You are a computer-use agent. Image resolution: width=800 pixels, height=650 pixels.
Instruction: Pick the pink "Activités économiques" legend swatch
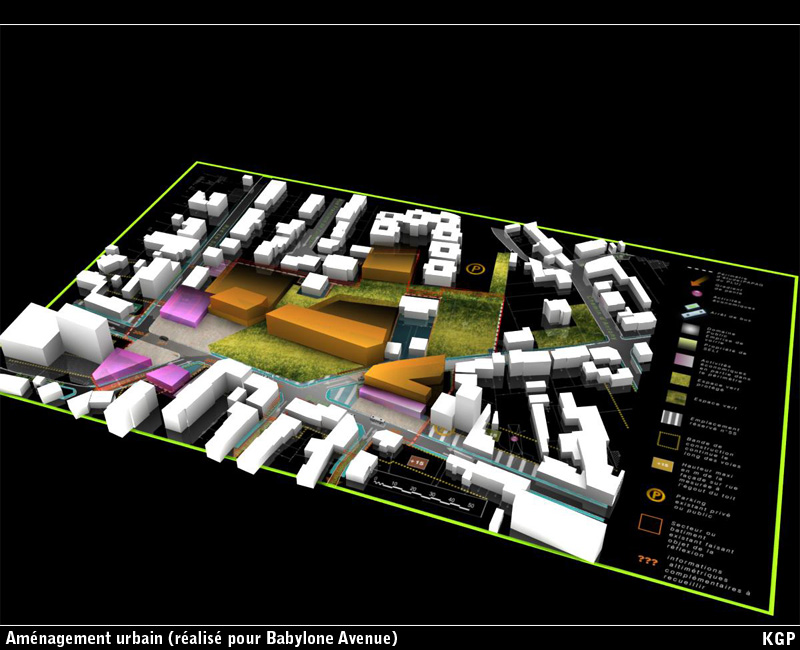pos(679,359)
